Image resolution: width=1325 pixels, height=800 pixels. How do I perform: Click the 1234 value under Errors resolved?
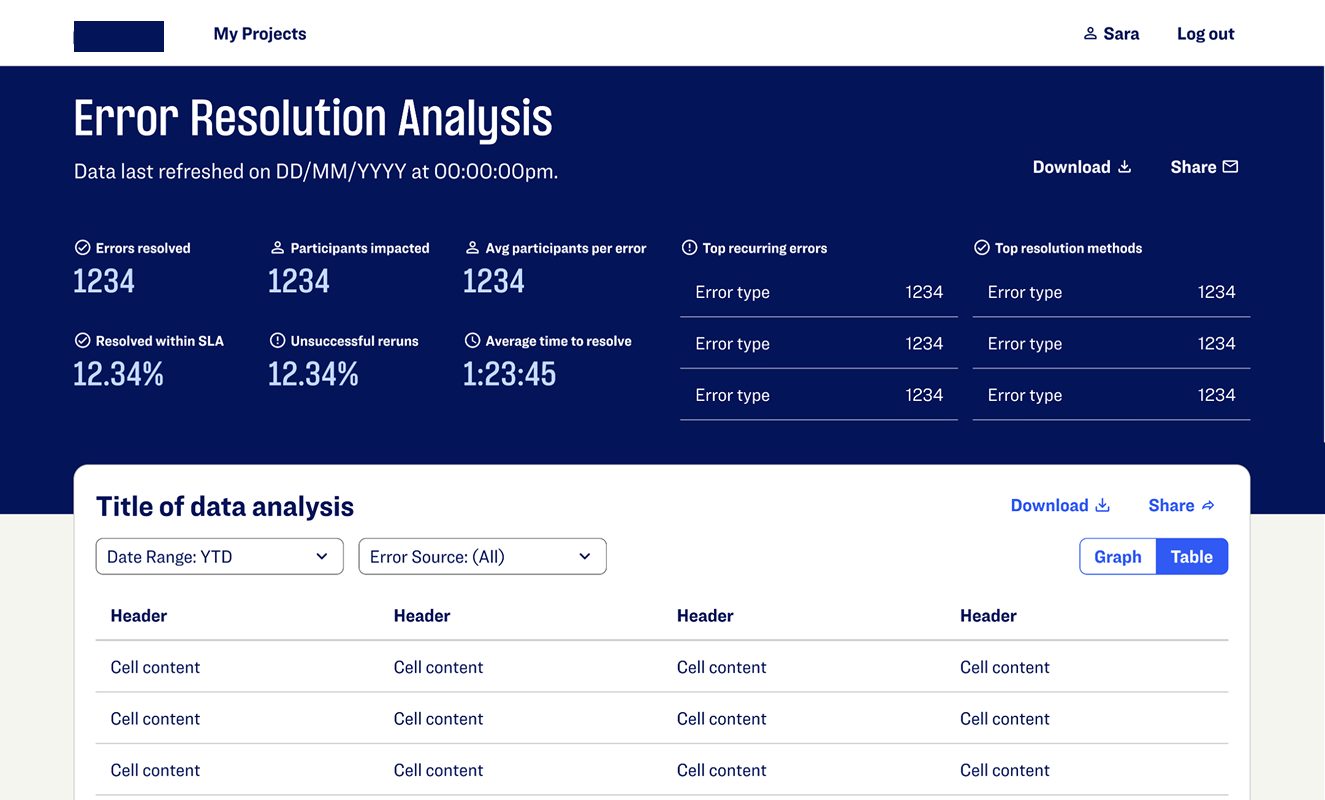pyautogui.click(x=104, y=281)
